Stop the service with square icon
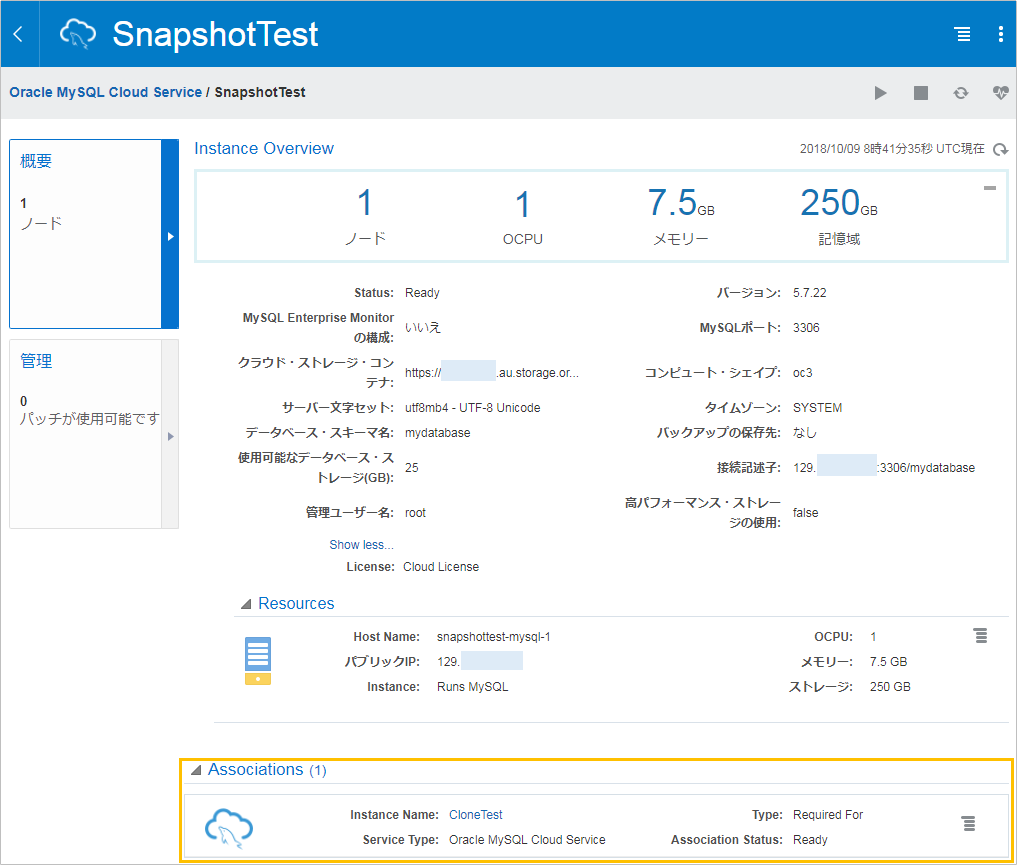Viewport: 1017px width, 865px height. 920,93
